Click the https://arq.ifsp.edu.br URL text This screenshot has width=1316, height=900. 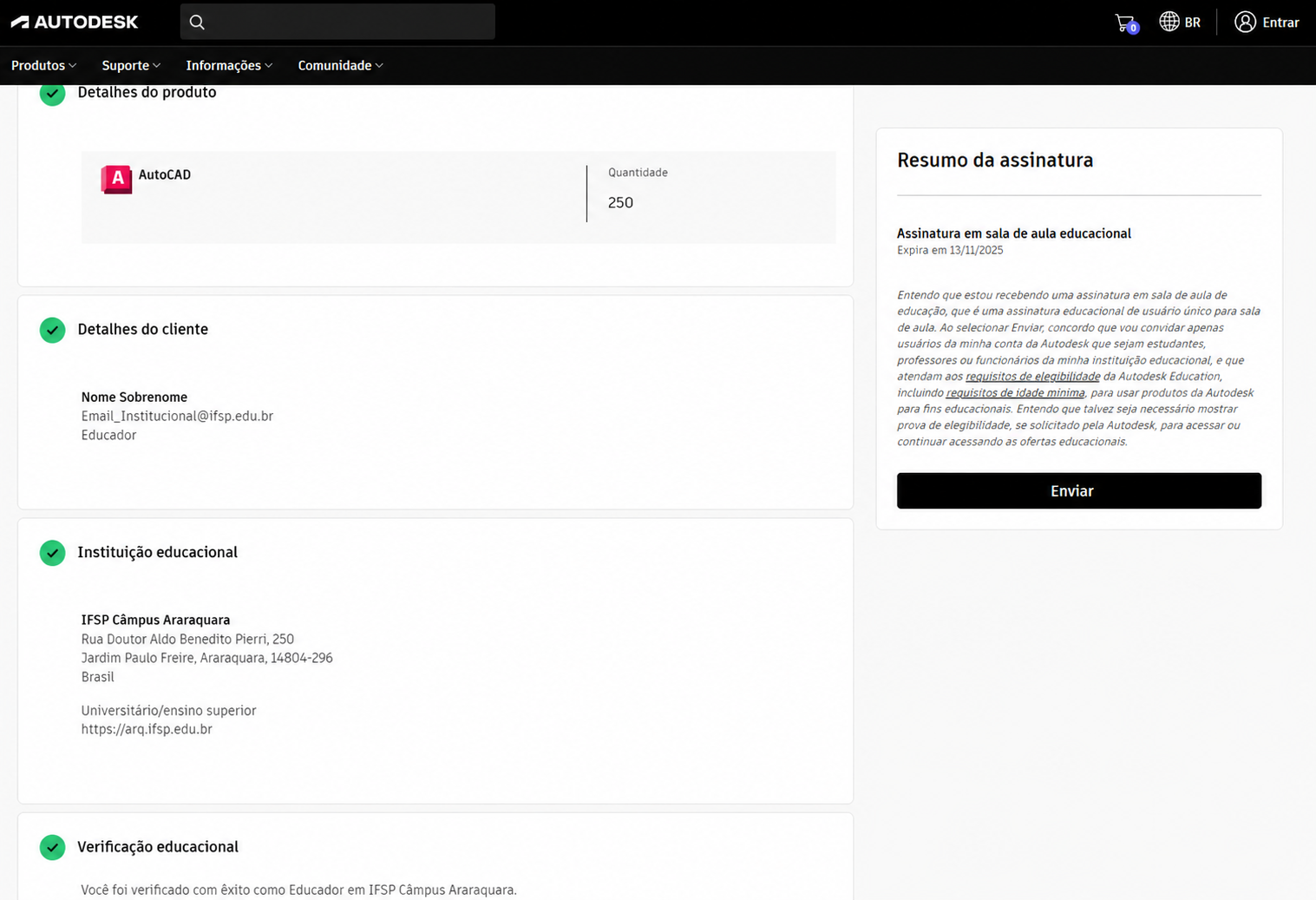click(x=147, y=729)
